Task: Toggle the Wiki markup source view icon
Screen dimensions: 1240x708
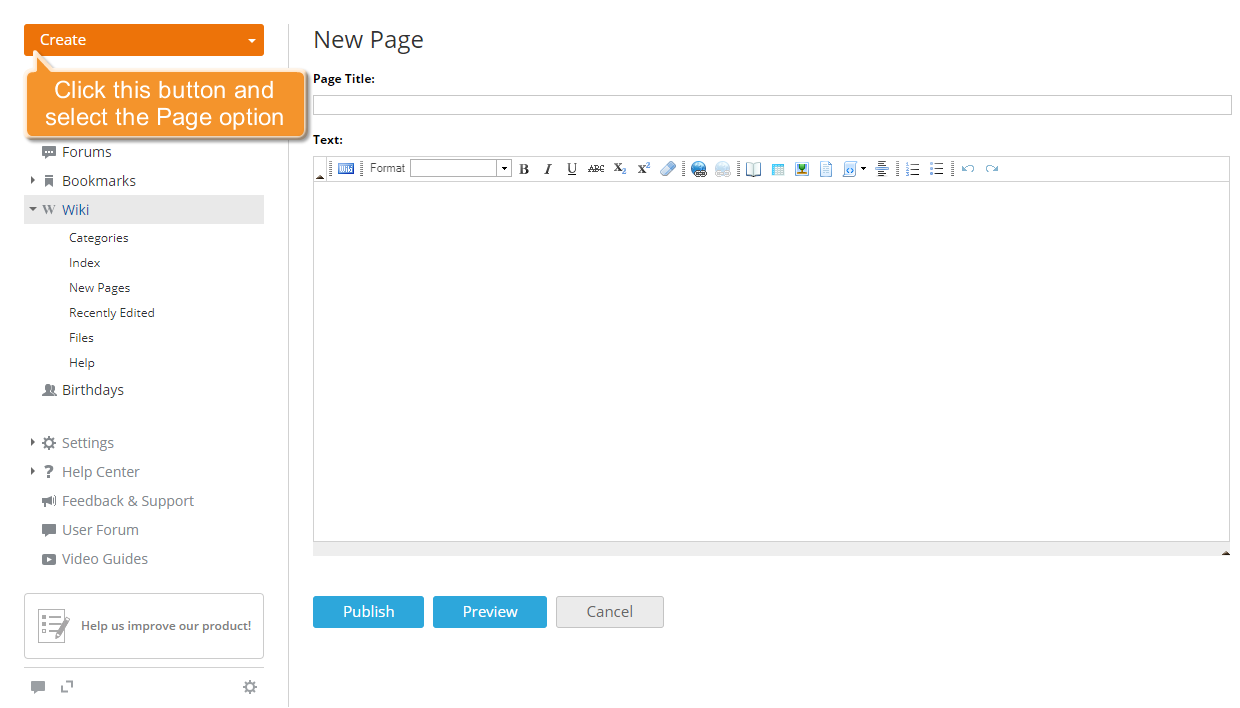Action: tap(346, 169)
